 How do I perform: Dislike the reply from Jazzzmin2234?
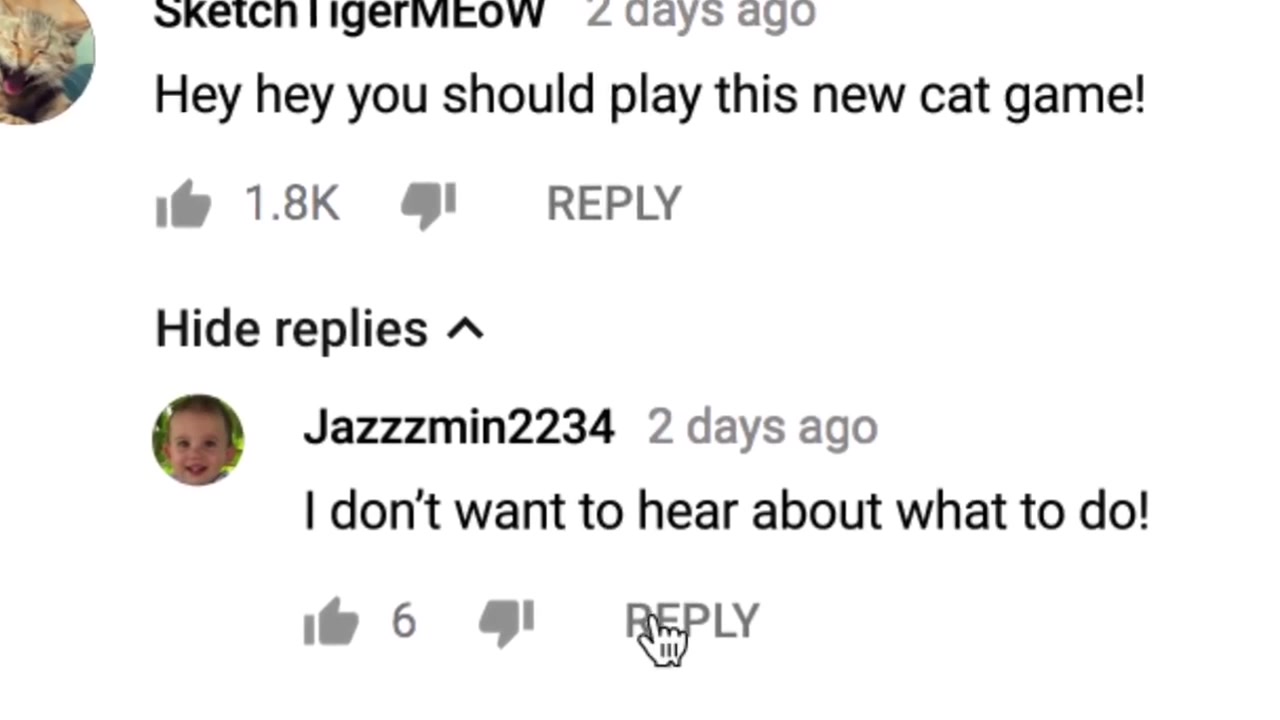coord(506,623)
